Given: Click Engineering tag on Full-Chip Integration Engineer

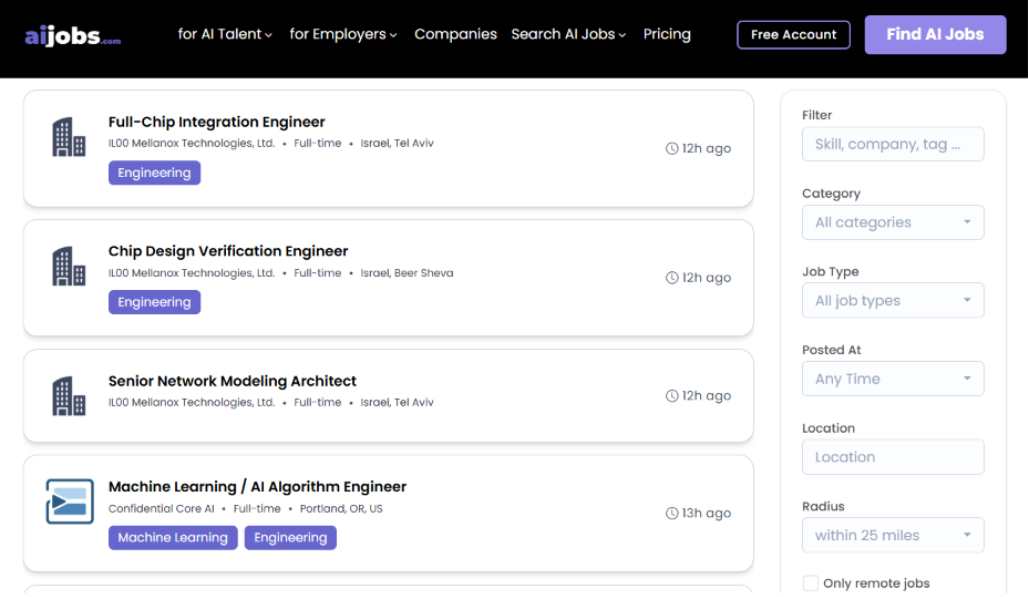Looking at the screenshot, I should point(154,173).
